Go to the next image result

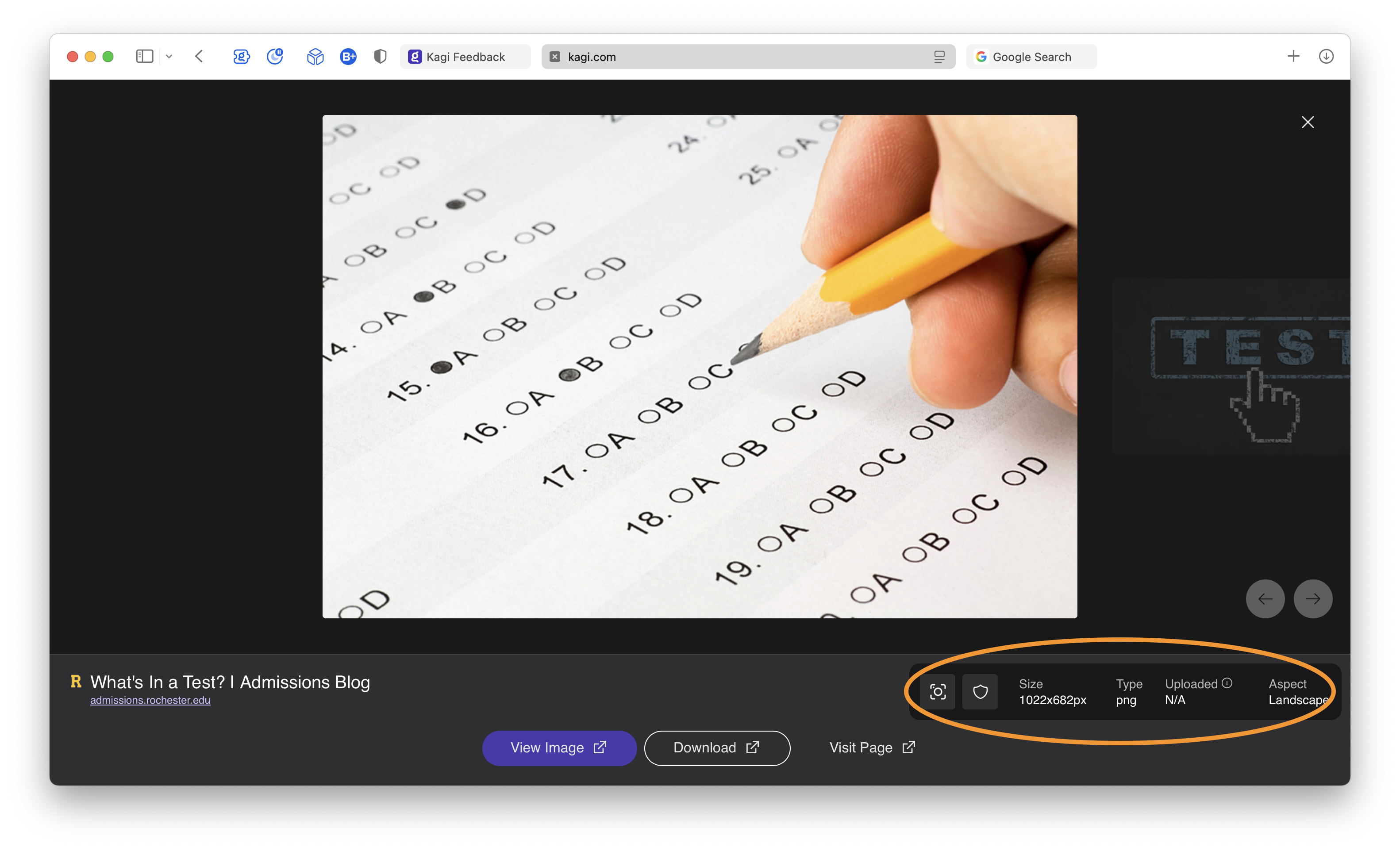(x=1312, y=599)
